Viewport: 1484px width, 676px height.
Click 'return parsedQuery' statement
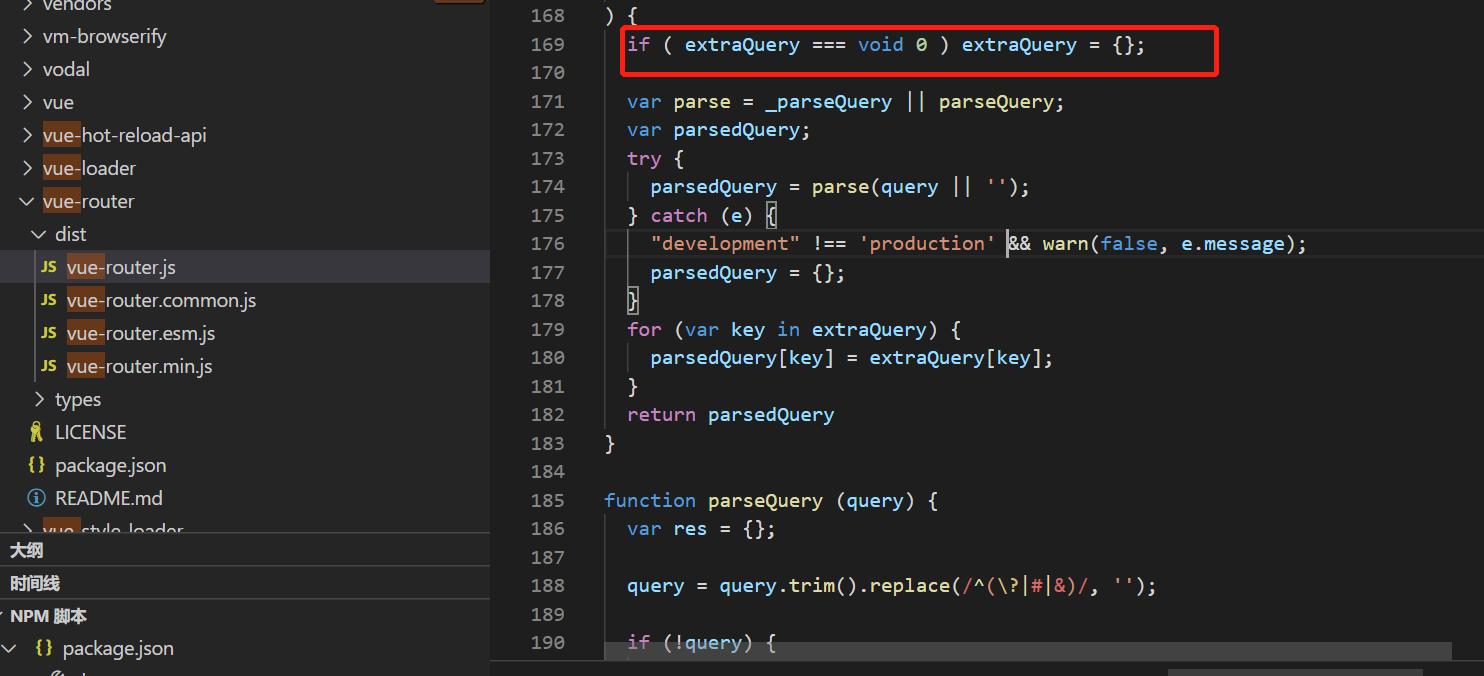click(731, 415)
